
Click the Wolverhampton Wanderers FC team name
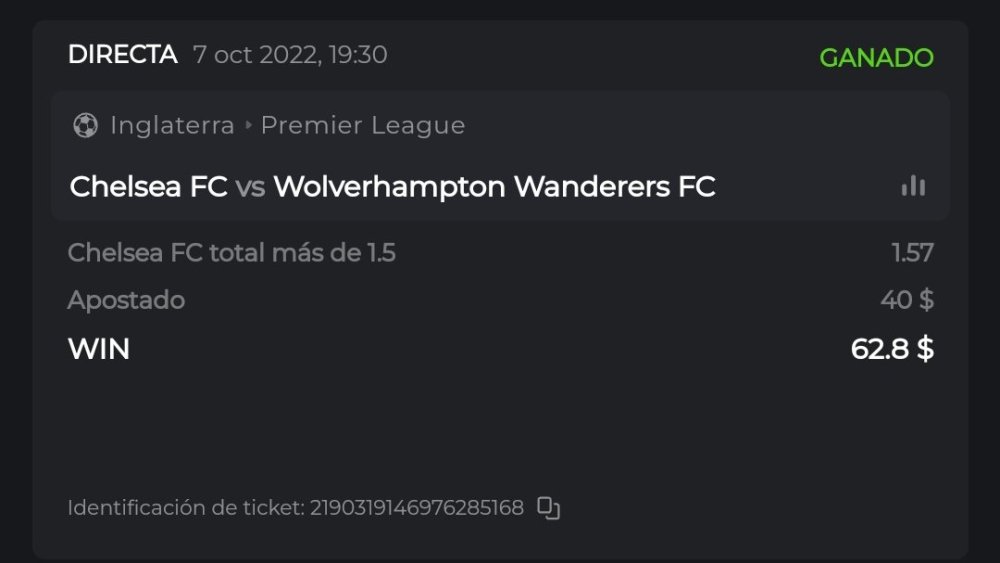(494, 187)
